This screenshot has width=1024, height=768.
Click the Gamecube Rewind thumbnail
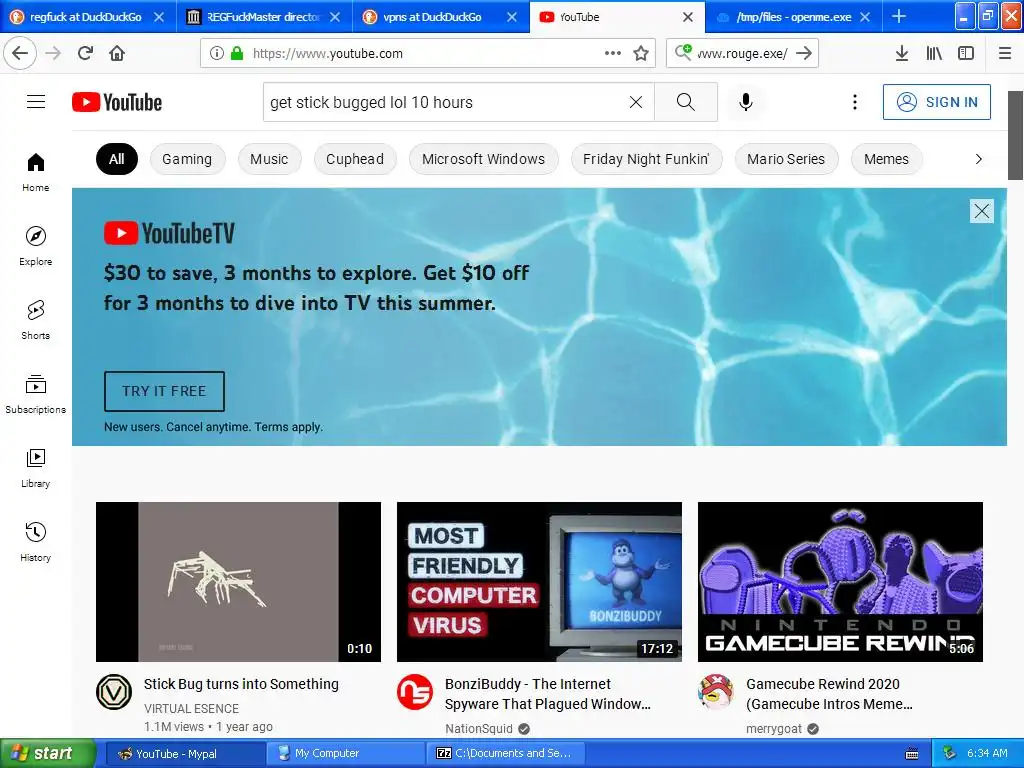(x=840, y=582)
